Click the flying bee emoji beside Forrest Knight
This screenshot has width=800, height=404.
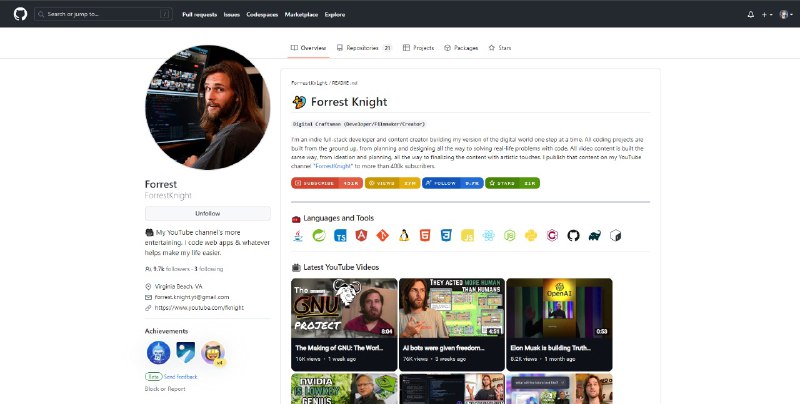tap(299, 102)
